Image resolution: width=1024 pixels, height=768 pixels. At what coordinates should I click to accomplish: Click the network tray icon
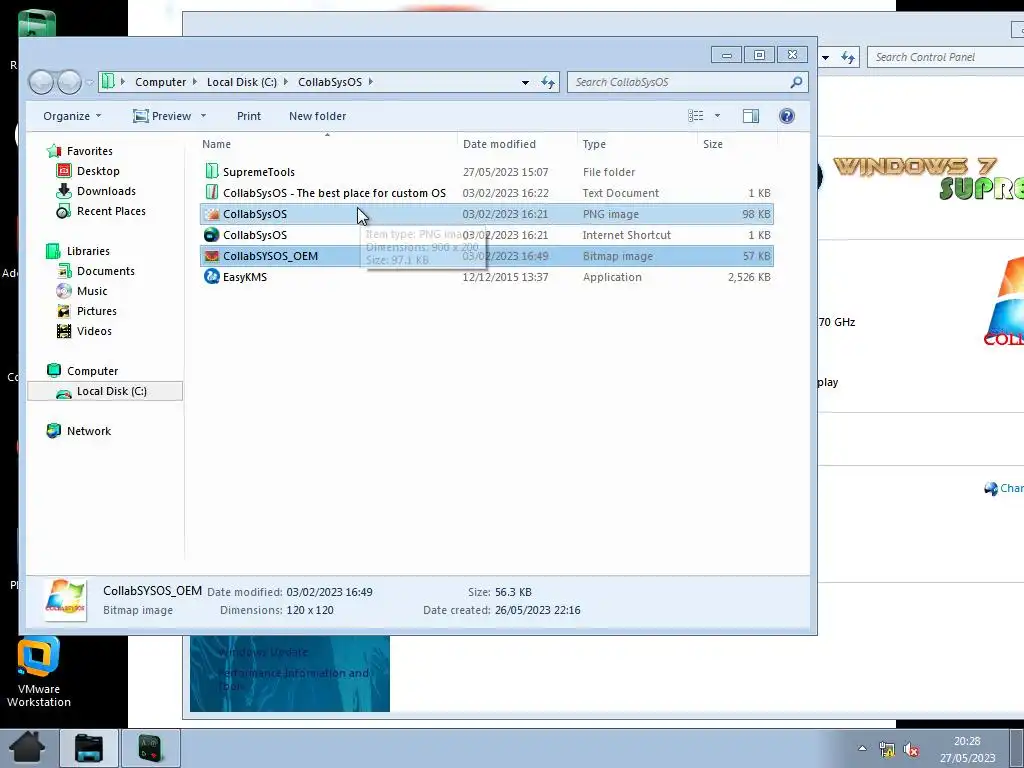coord(887,749)
